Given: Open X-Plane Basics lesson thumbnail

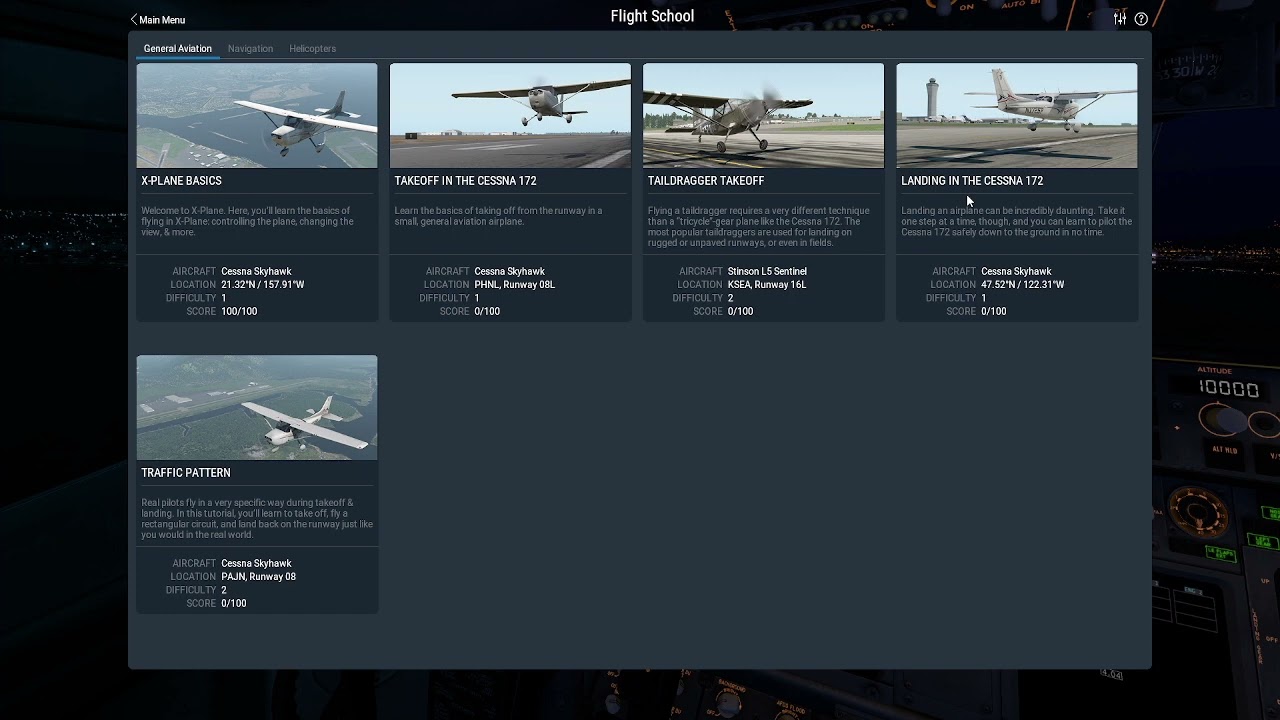Looking at the screenshot, I should (257, 116).
